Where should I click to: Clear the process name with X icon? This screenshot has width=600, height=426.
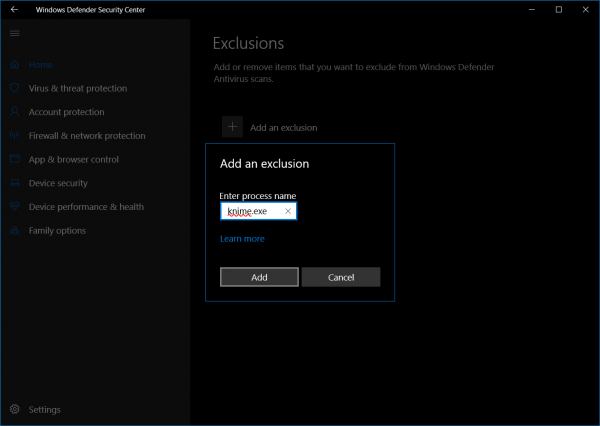[288, 212]
